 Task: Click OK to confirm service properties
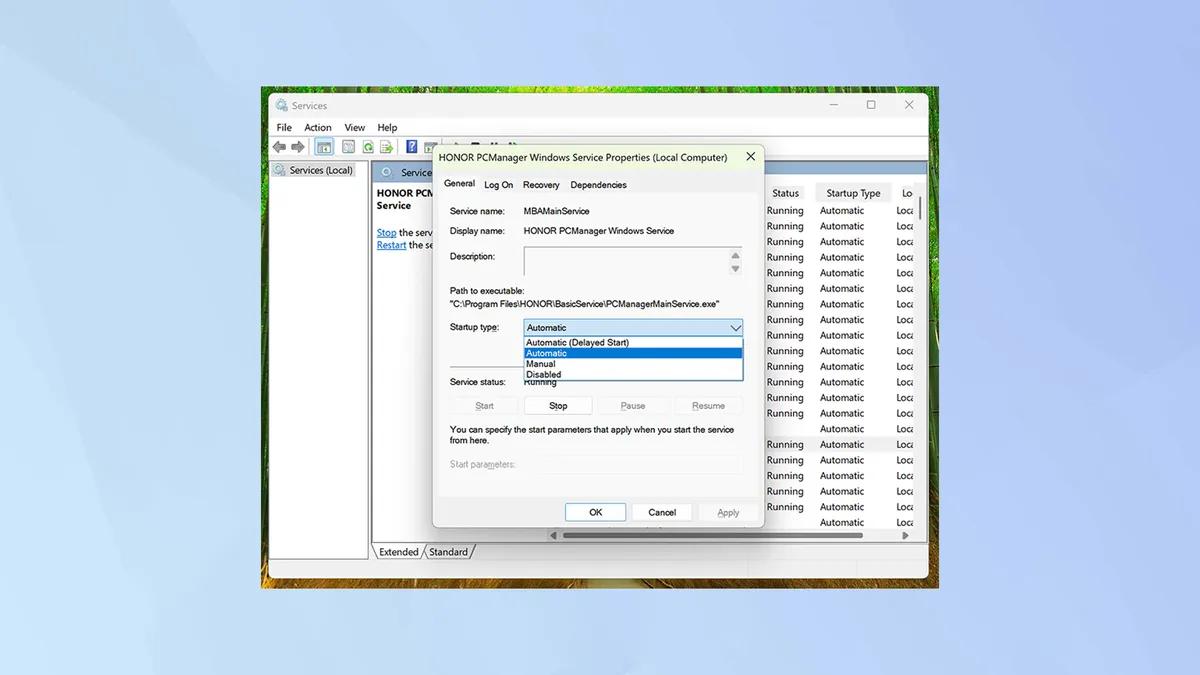(x=595, y=512)
